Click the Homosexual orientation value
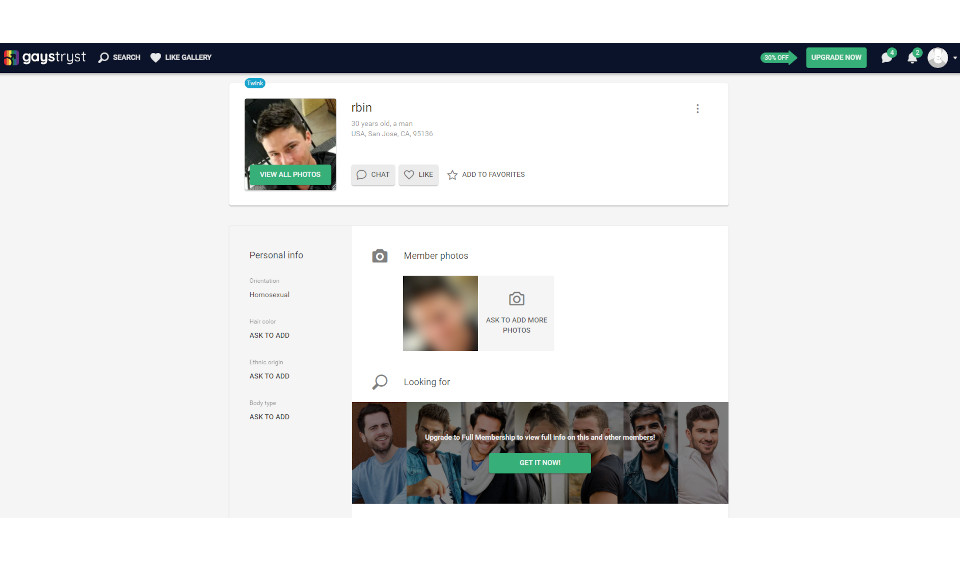 269,295
